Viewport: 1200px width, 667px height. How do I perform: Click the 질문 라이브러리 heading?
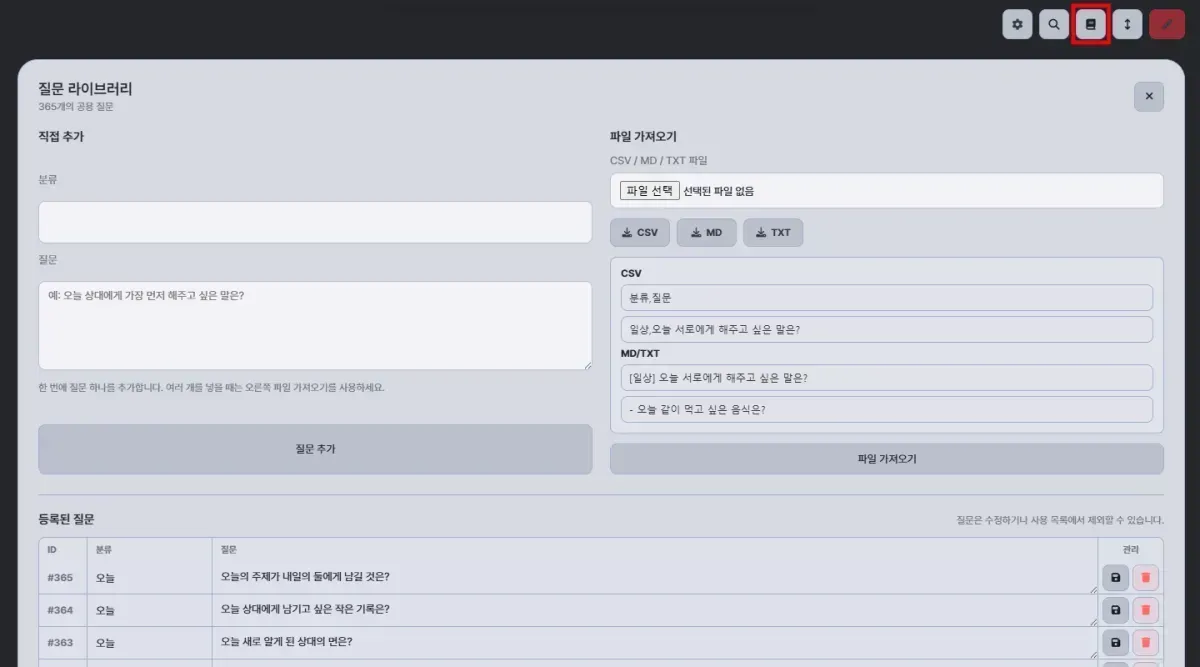point(85,89)
